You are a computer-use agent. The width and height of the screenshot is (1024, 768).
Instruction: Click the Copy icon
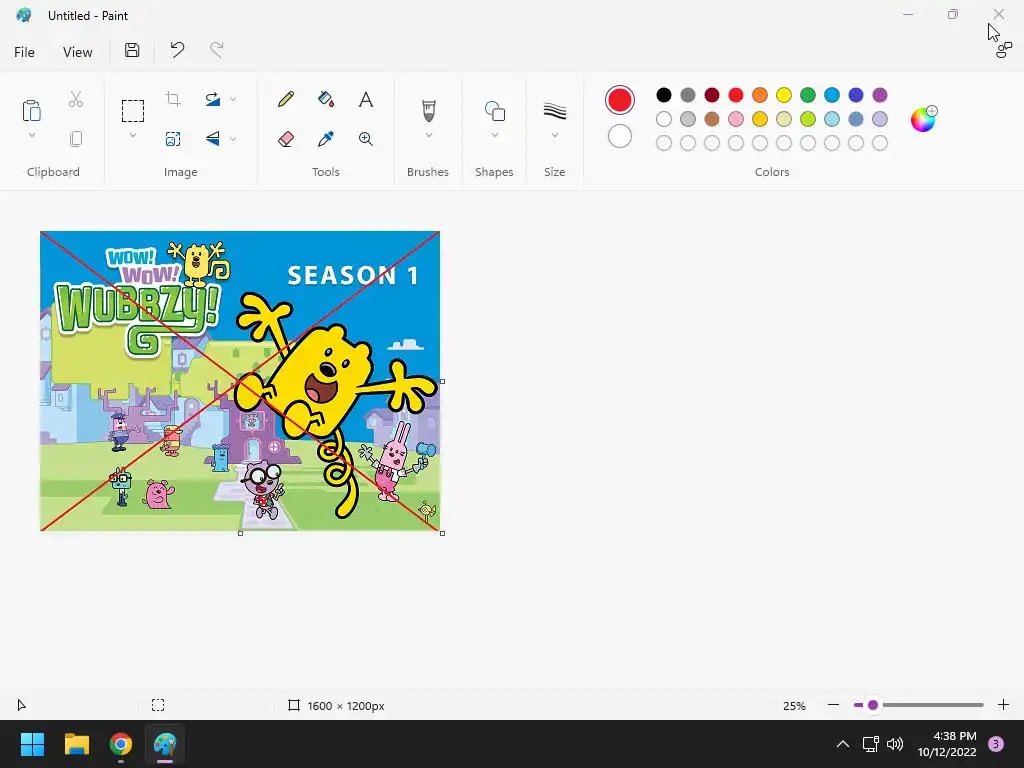tap(76, 138)
